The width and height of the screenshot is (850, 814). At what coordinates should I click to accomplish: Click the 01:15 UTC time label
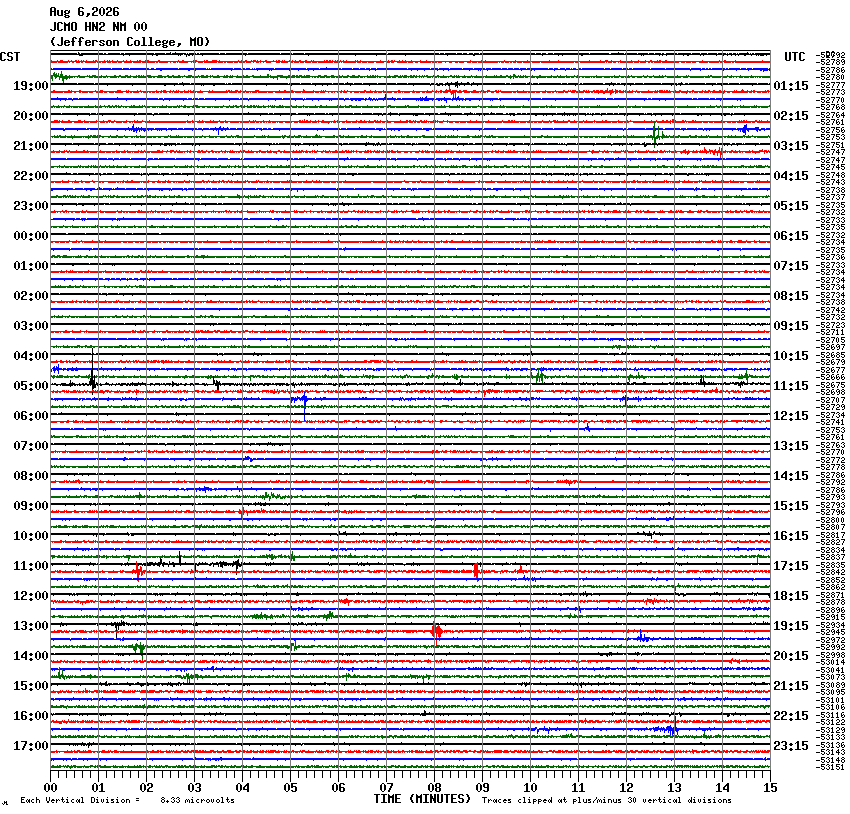point(791,86)
